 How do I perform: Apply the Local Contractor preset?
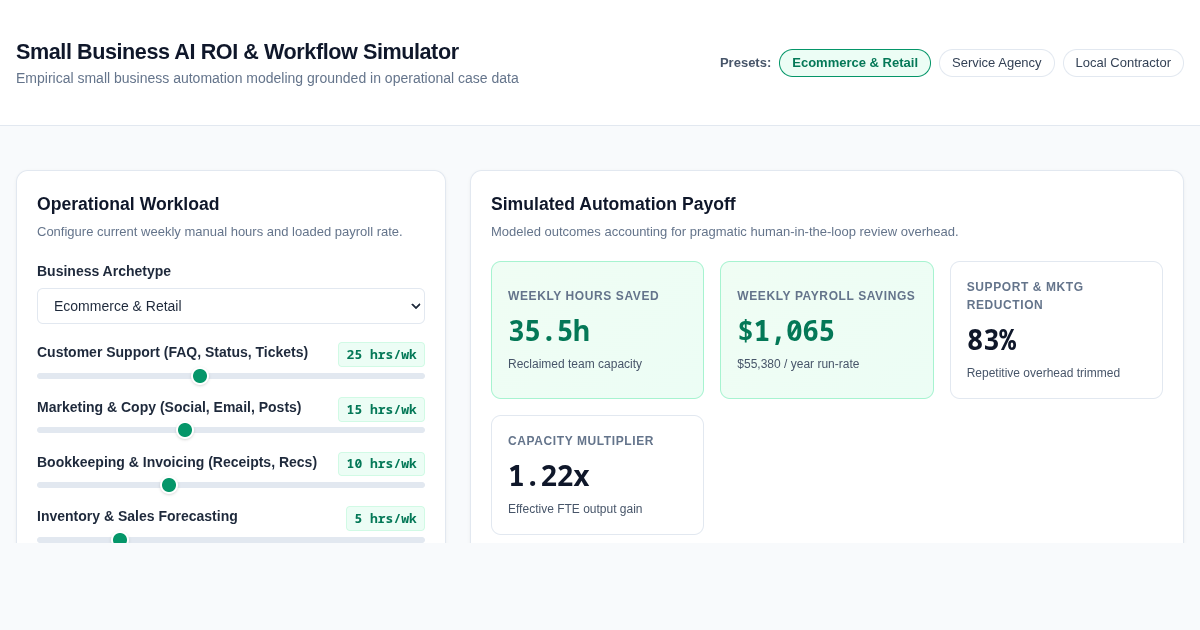pos(1123,63)
